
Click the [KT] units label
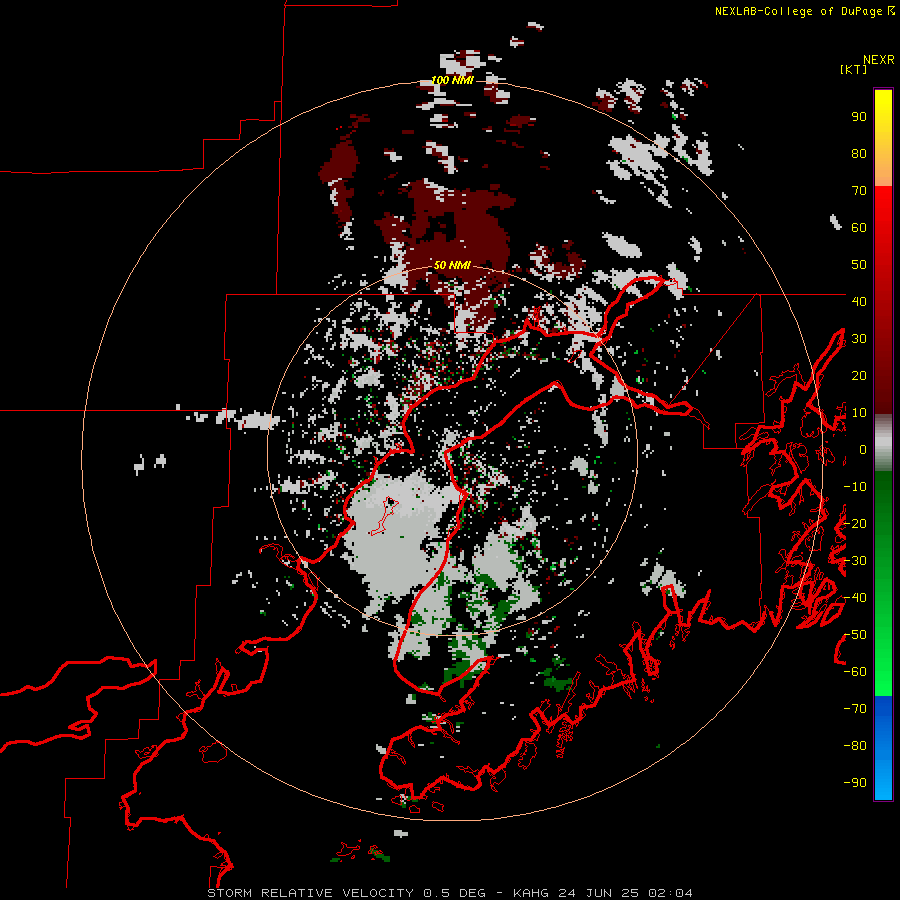[853, 69]
